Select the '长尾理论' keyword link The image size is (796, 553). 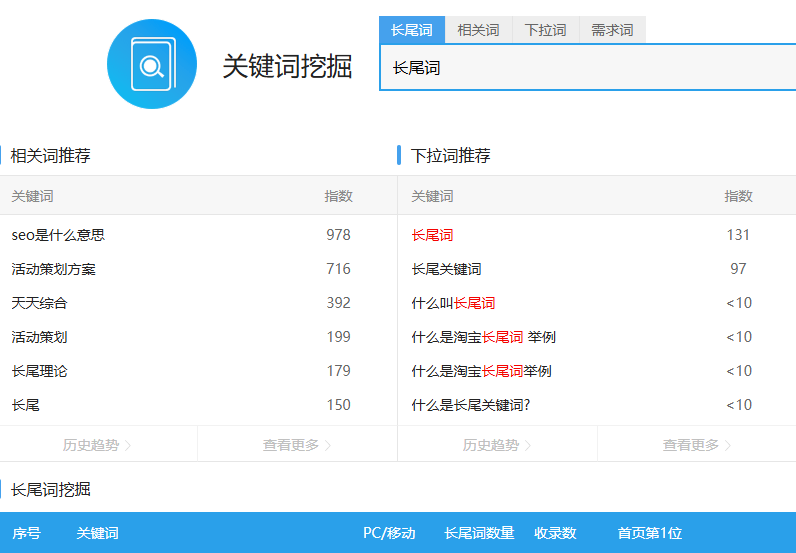[x=40, y=371]
